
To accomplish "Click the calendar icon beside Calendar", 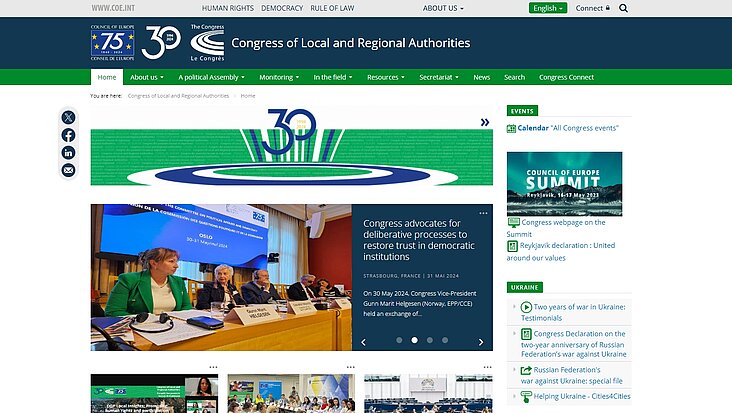I will [511, 128].
